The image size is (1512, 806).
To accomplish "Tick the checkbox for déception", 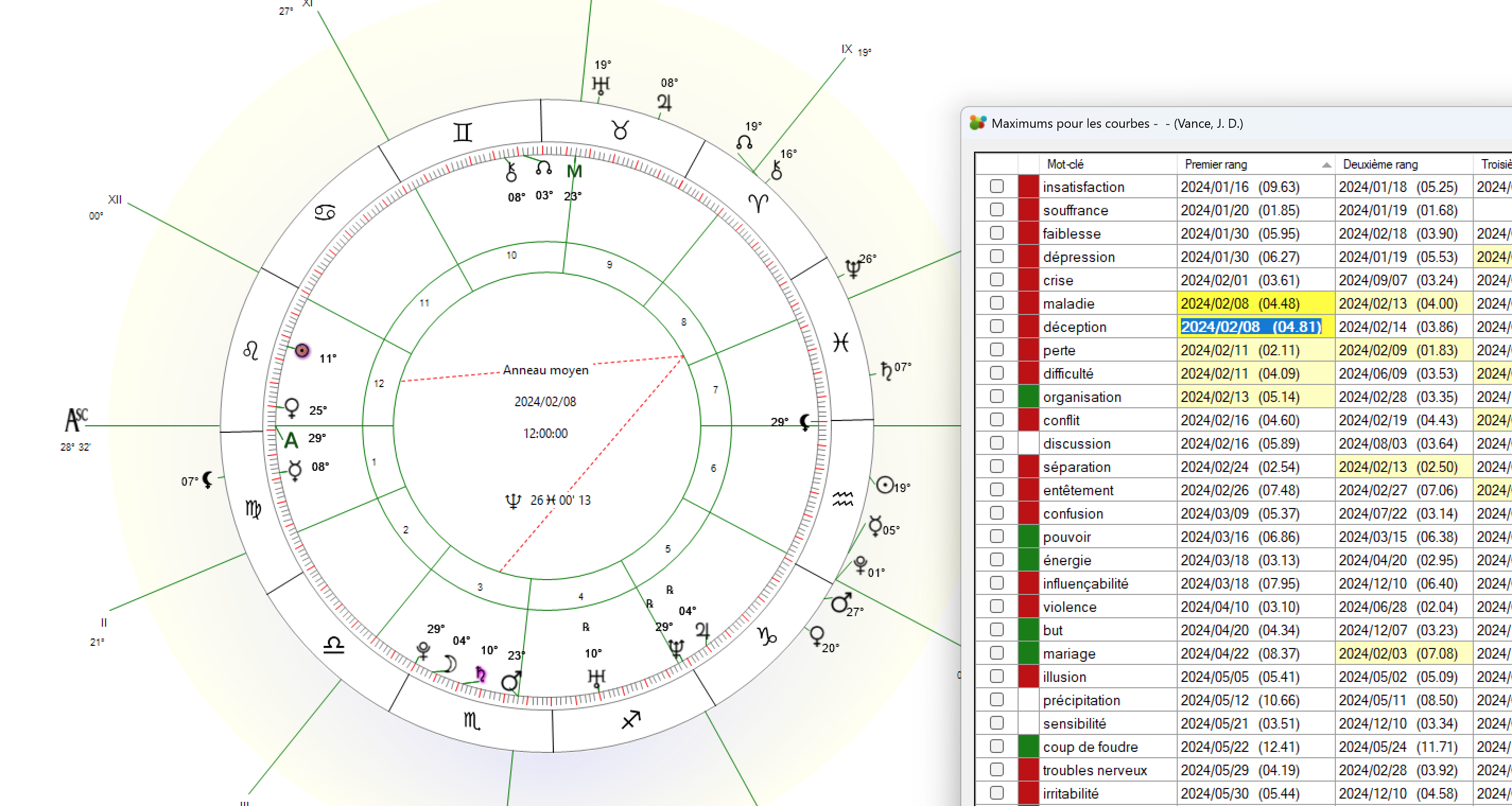I will click(997, 327).
